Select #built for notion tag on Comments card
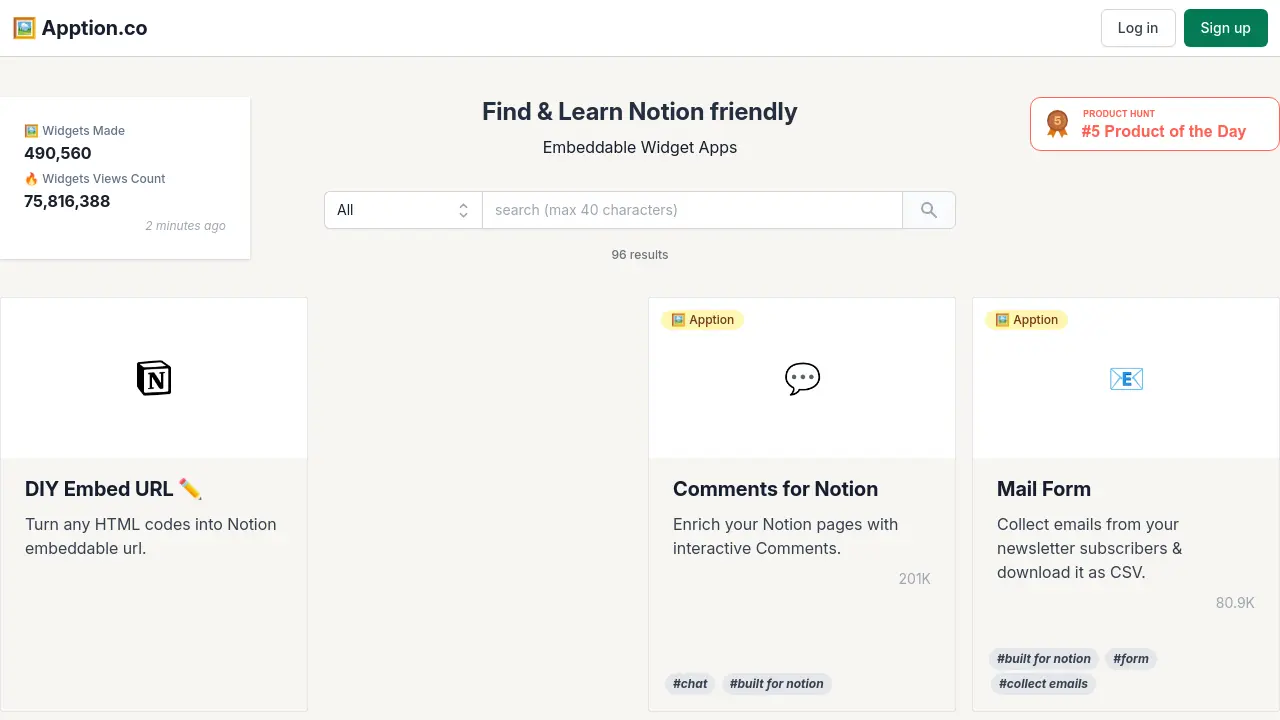 point(777,684)
